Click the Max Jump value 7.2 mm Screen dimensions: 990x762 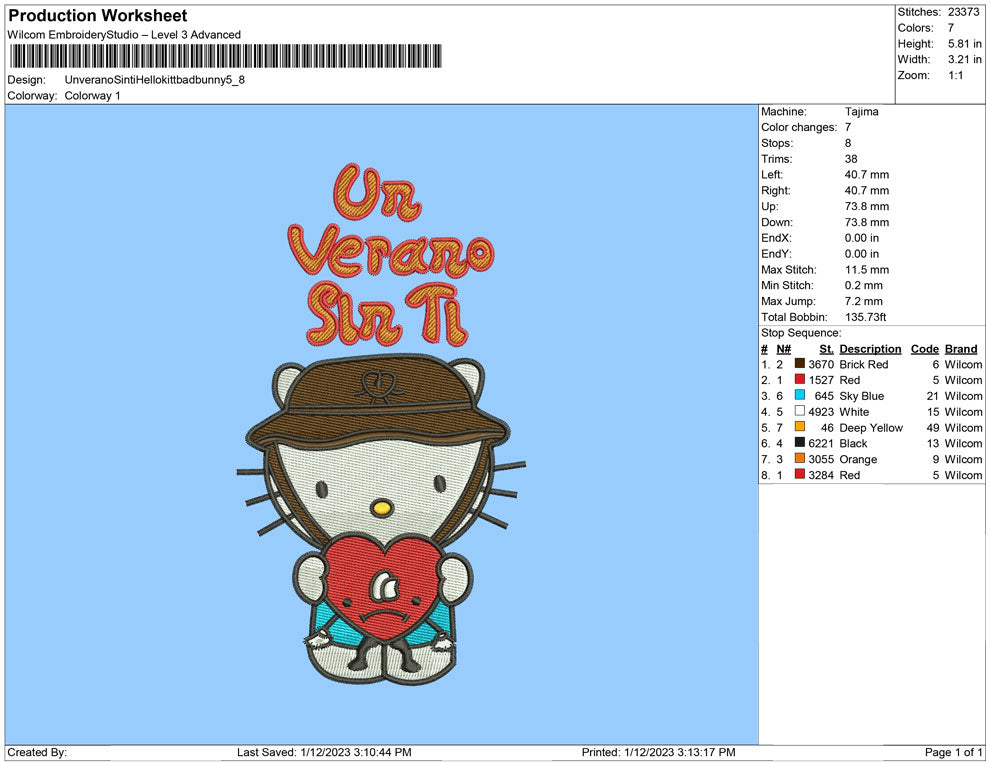coord(864,301)
